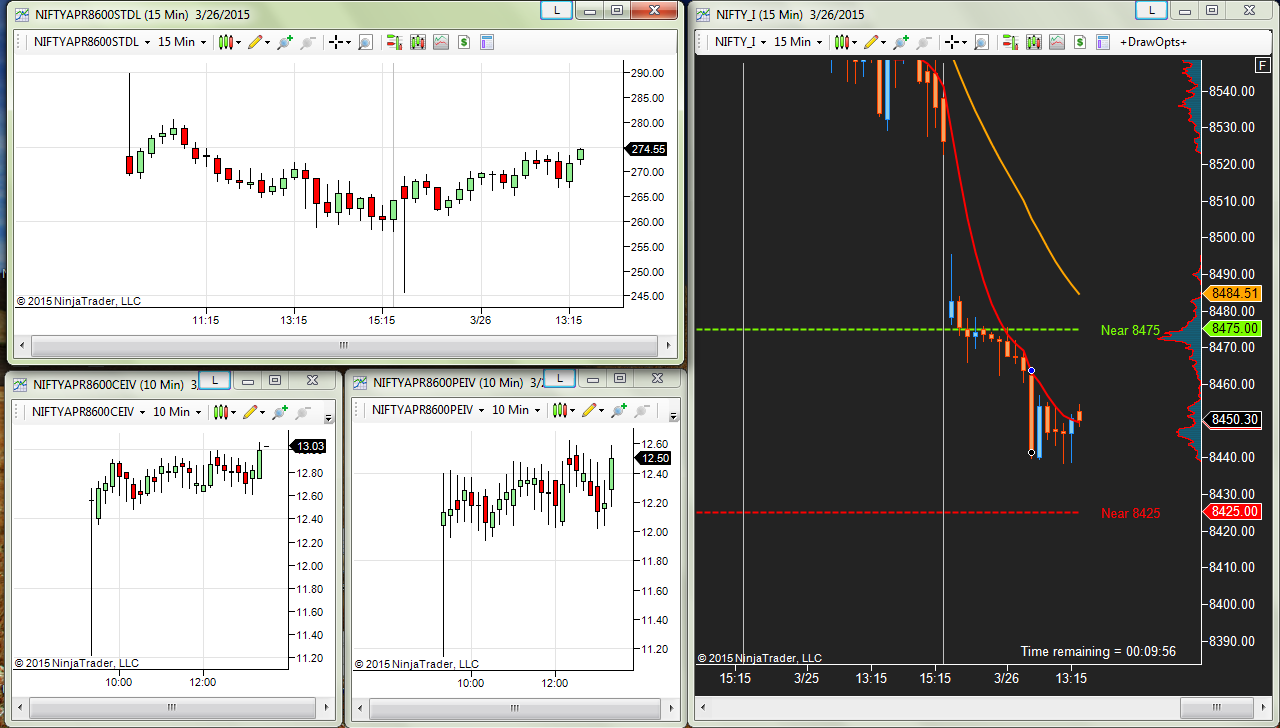Click the NIFTYAPR8600STDL horizontal scrollbar thumb

click(x=343, y=345)
